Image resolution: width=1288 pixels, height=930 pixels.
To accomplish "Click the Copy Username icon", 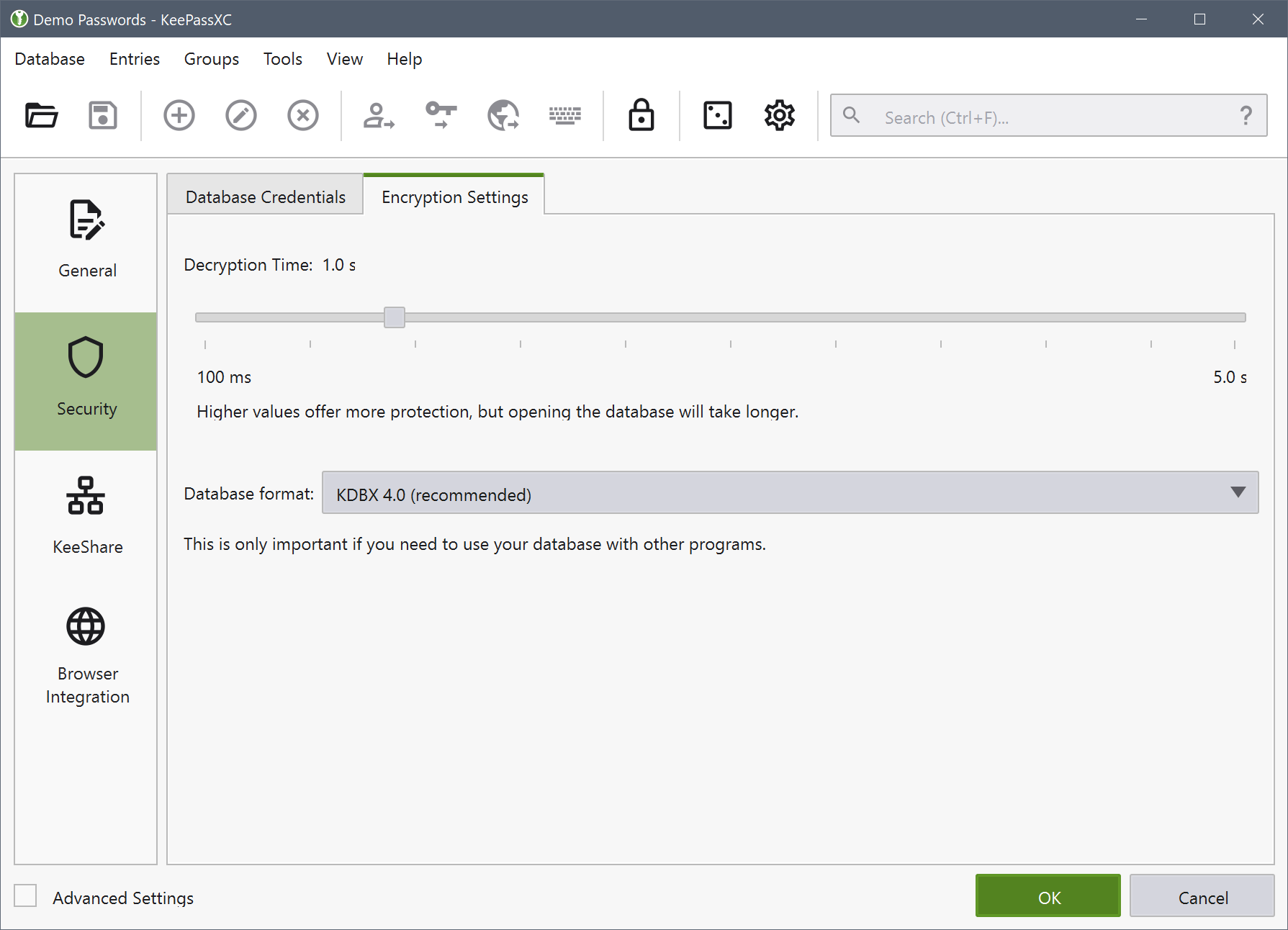I will (379, 115).
